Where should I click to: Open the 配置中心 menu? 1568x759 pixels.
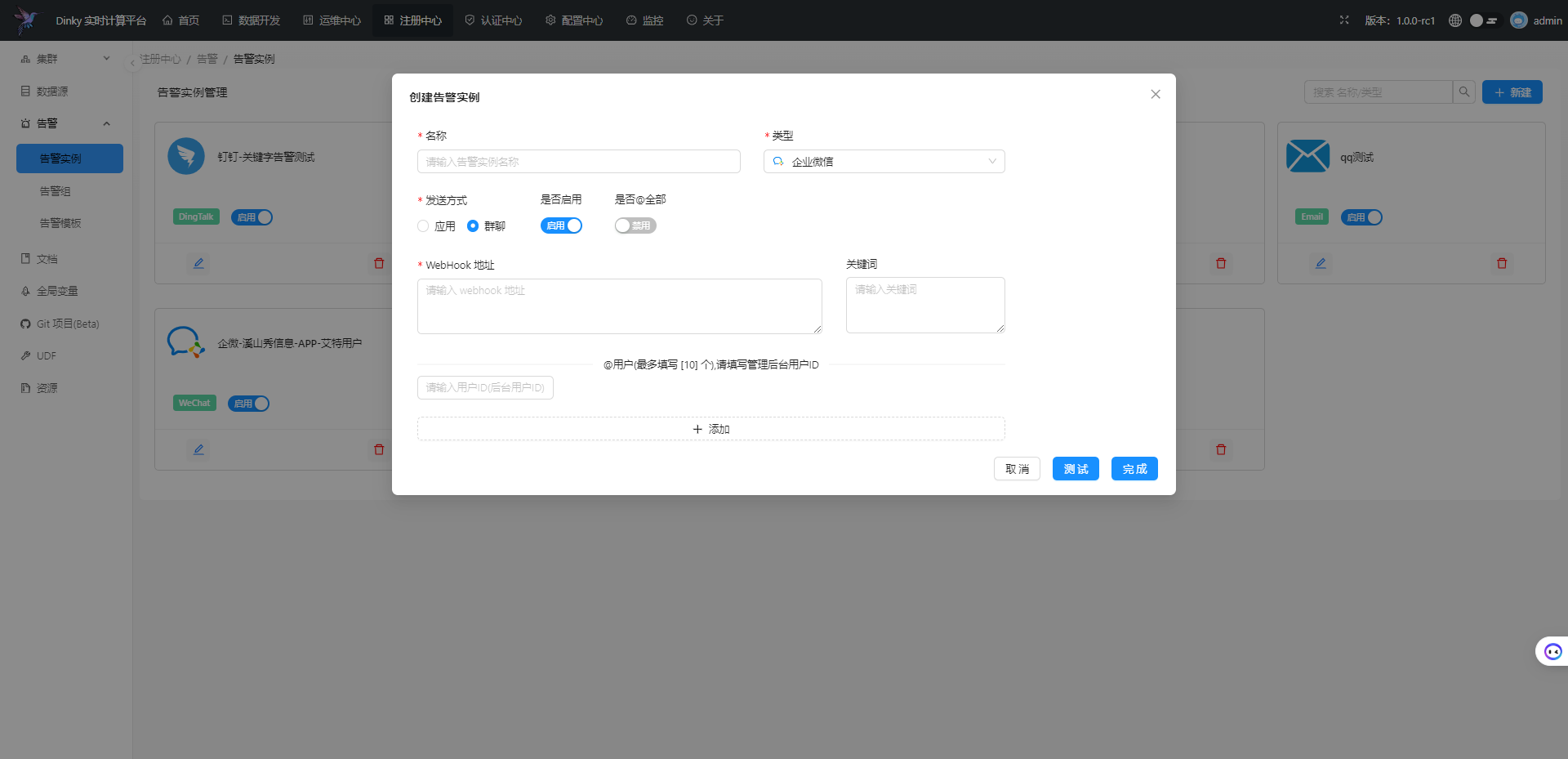[574, 20]
